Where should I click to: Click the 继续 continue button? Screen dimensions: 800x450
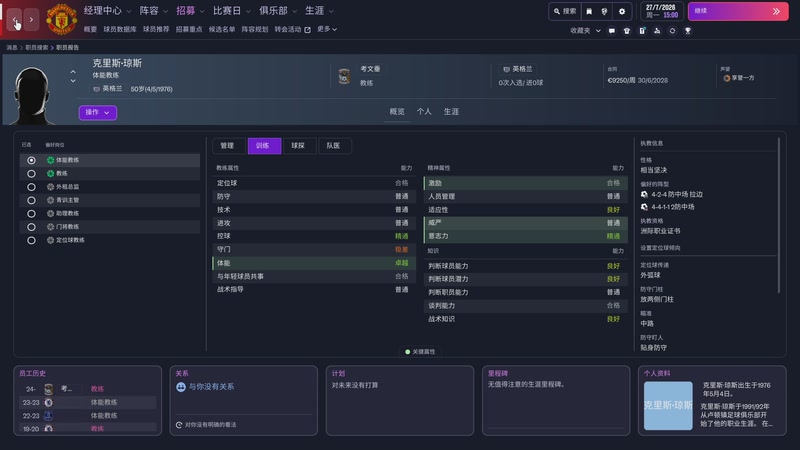[738, 11]
